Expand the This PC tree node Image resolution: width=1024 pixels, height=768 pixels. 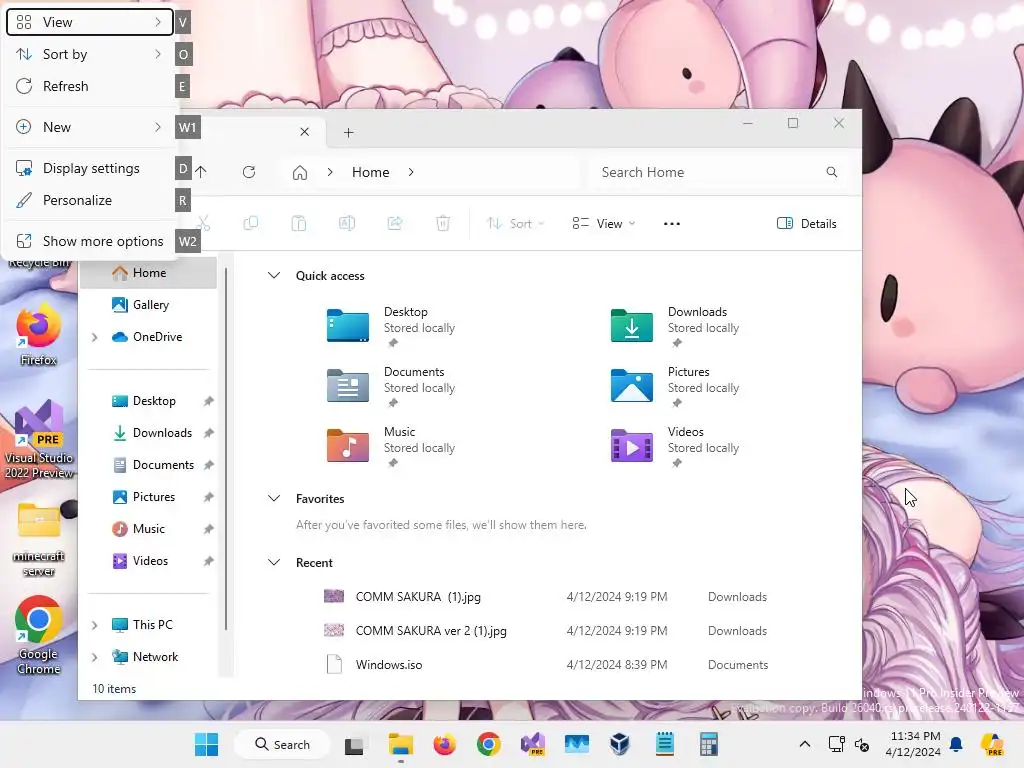[x=95, y=625]
